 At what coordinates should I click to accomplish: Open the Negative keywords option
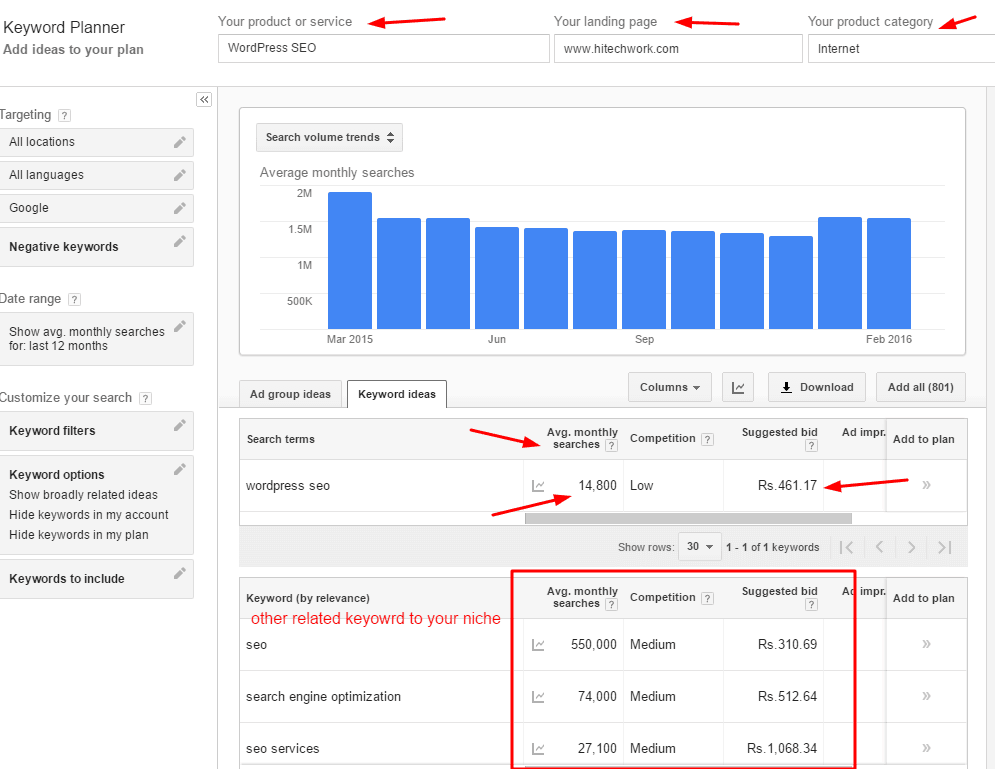pyautogui.click(x=96, y=247)
